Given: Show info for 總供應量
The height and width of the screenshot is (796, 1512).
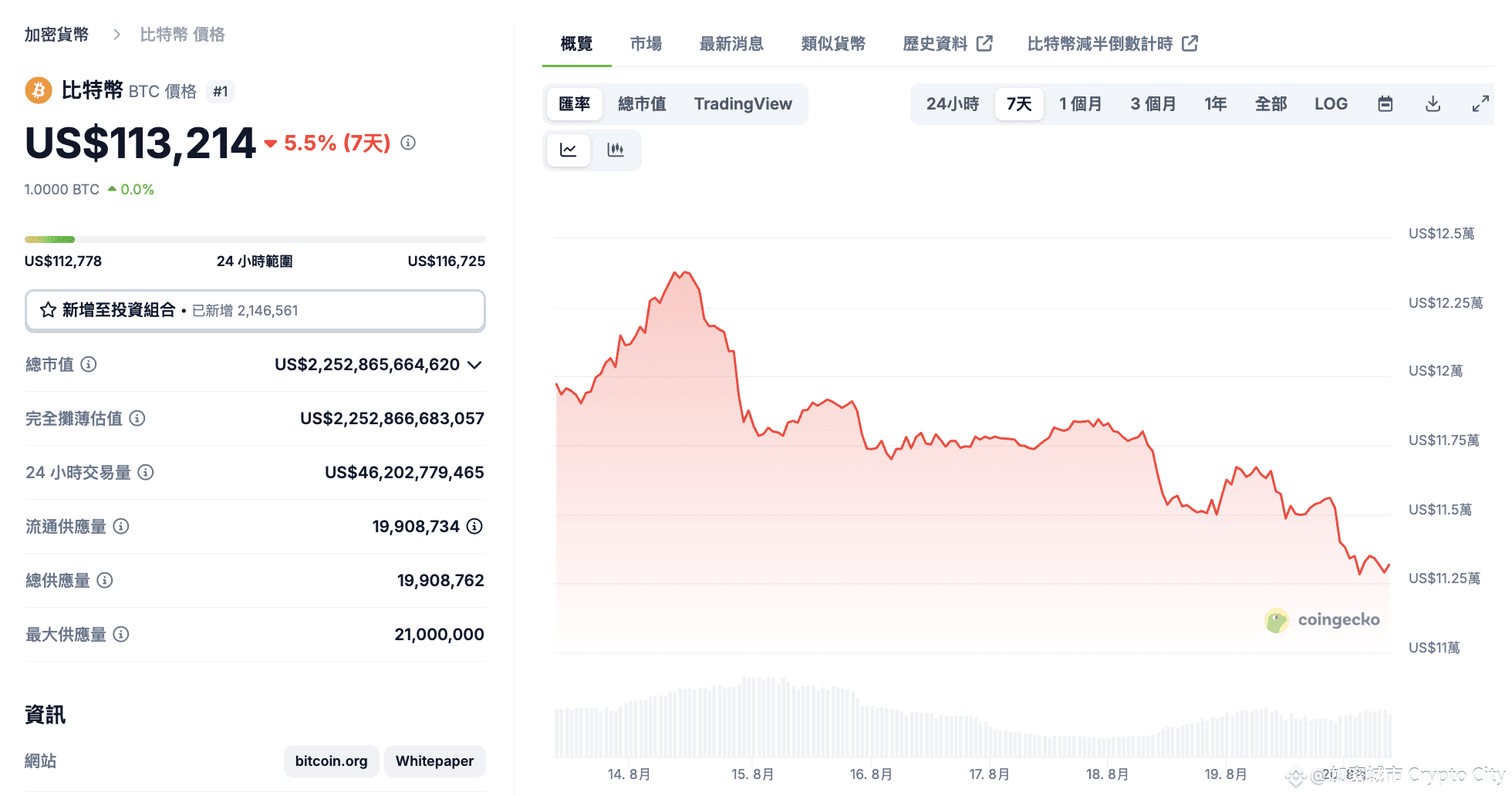Looking at the screenshot, I should point(105,580).
